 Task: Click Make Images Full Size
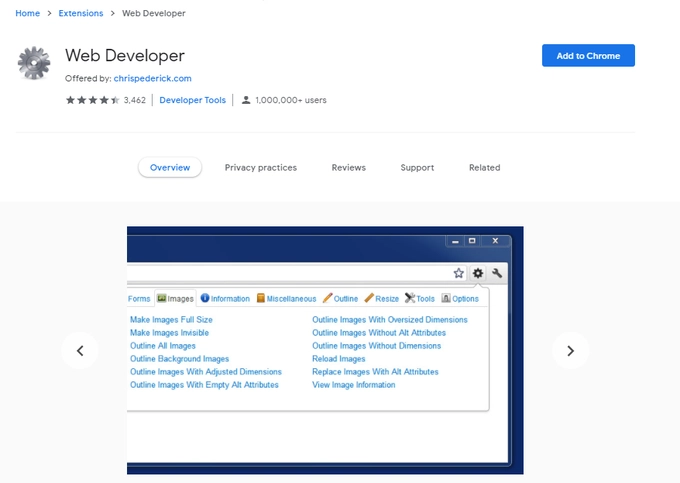pos(171,320)
